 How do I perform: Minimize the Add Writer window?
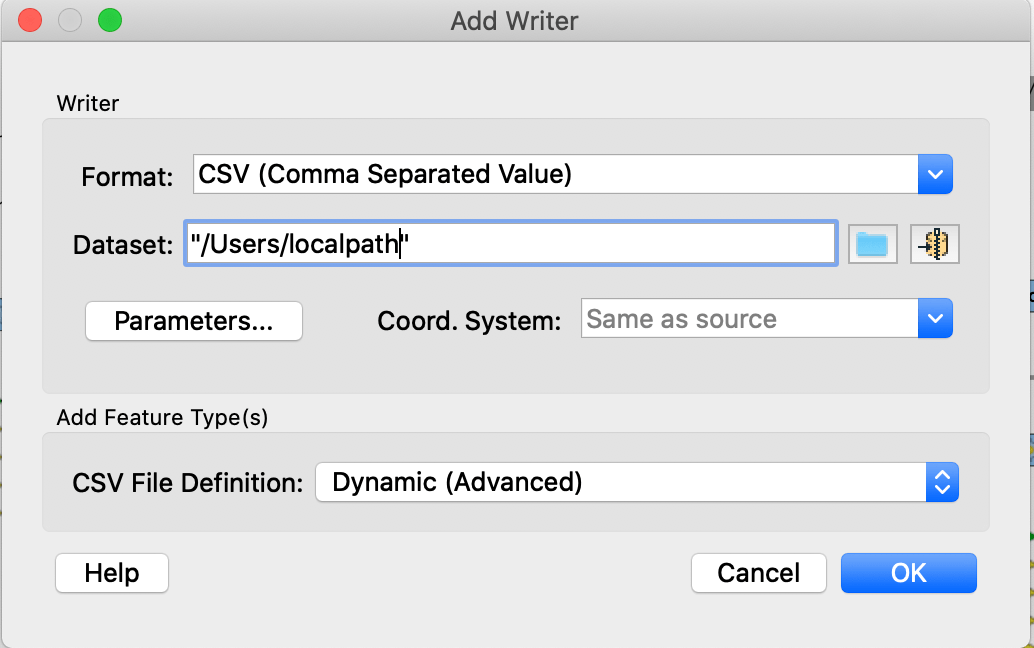coord(70,19)
